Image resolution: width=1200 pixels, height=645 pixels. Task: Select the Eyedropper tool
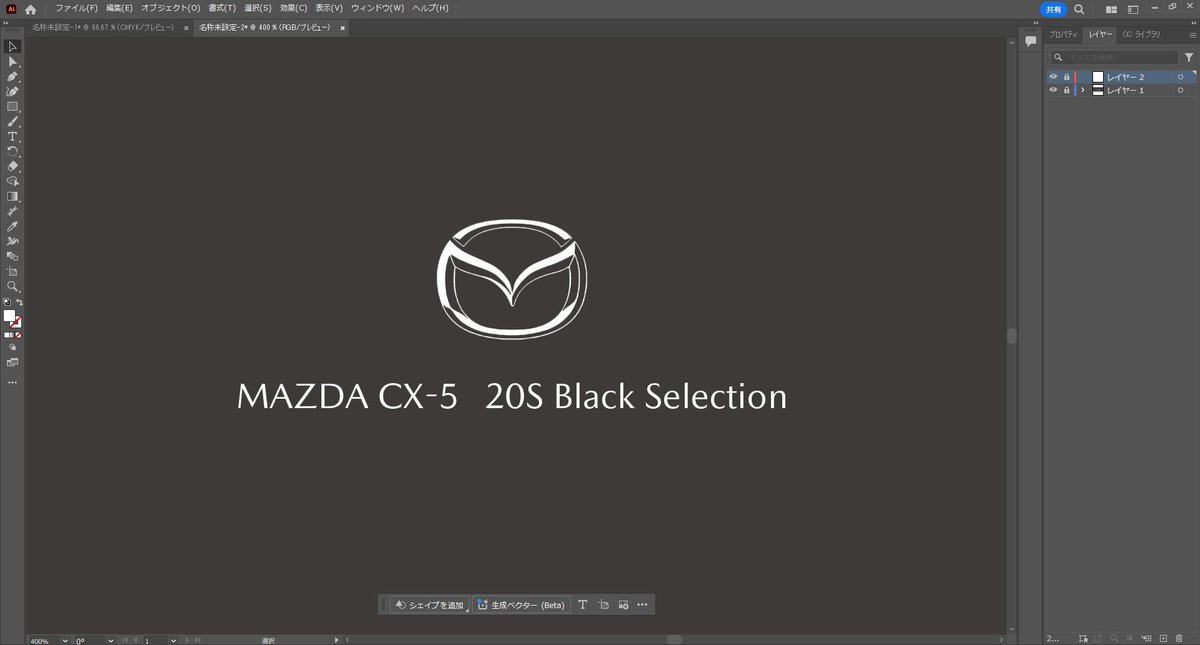[x=13, y=226]
